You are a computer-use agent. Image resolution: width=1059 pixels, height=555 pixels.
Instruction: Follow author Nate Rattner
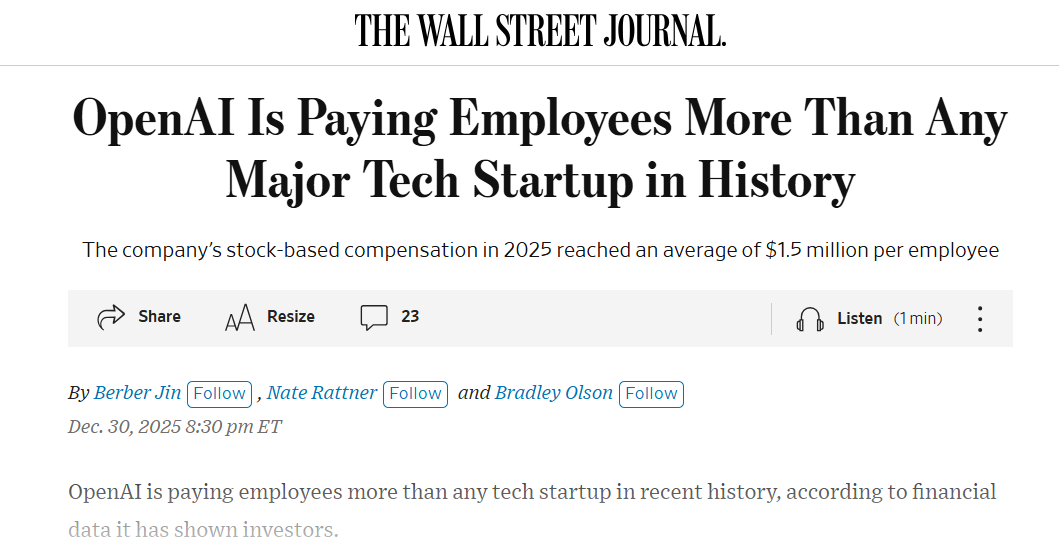pos(415,394)
